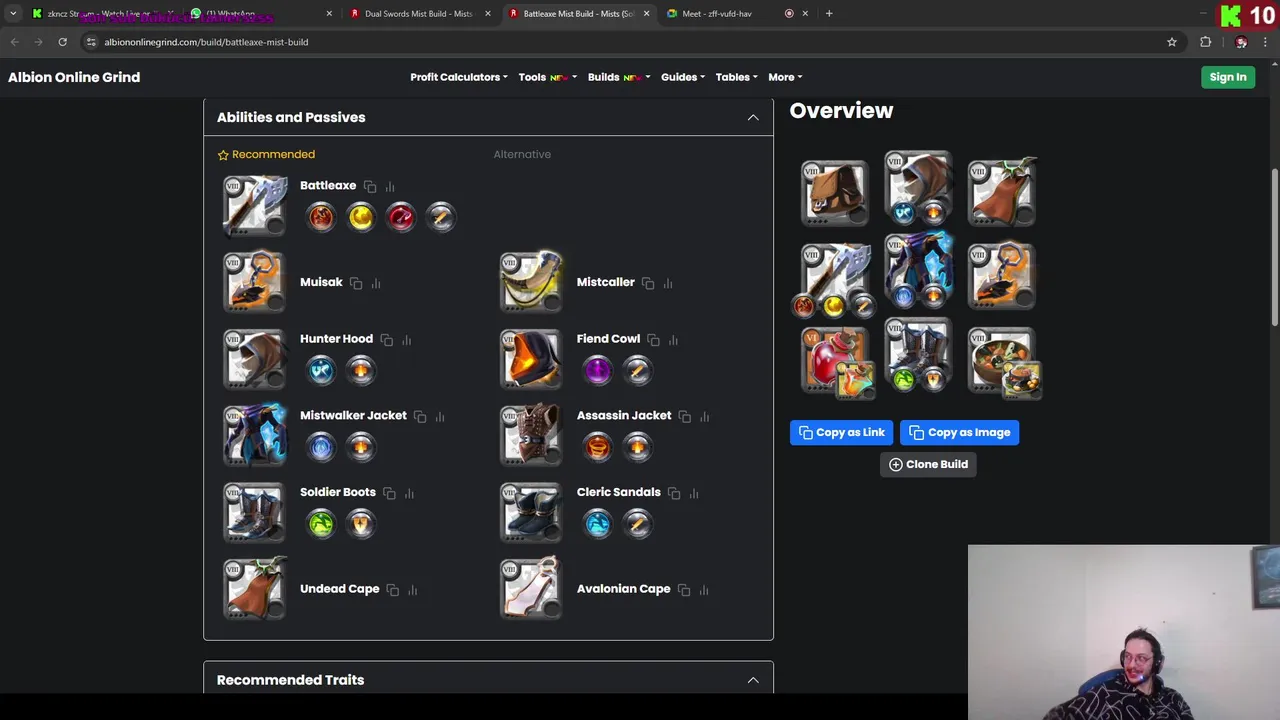The height and width of the screenshot is (720, 1280).
Task: Open the Guides dropdown menu
Action: [x=682, y=77]
